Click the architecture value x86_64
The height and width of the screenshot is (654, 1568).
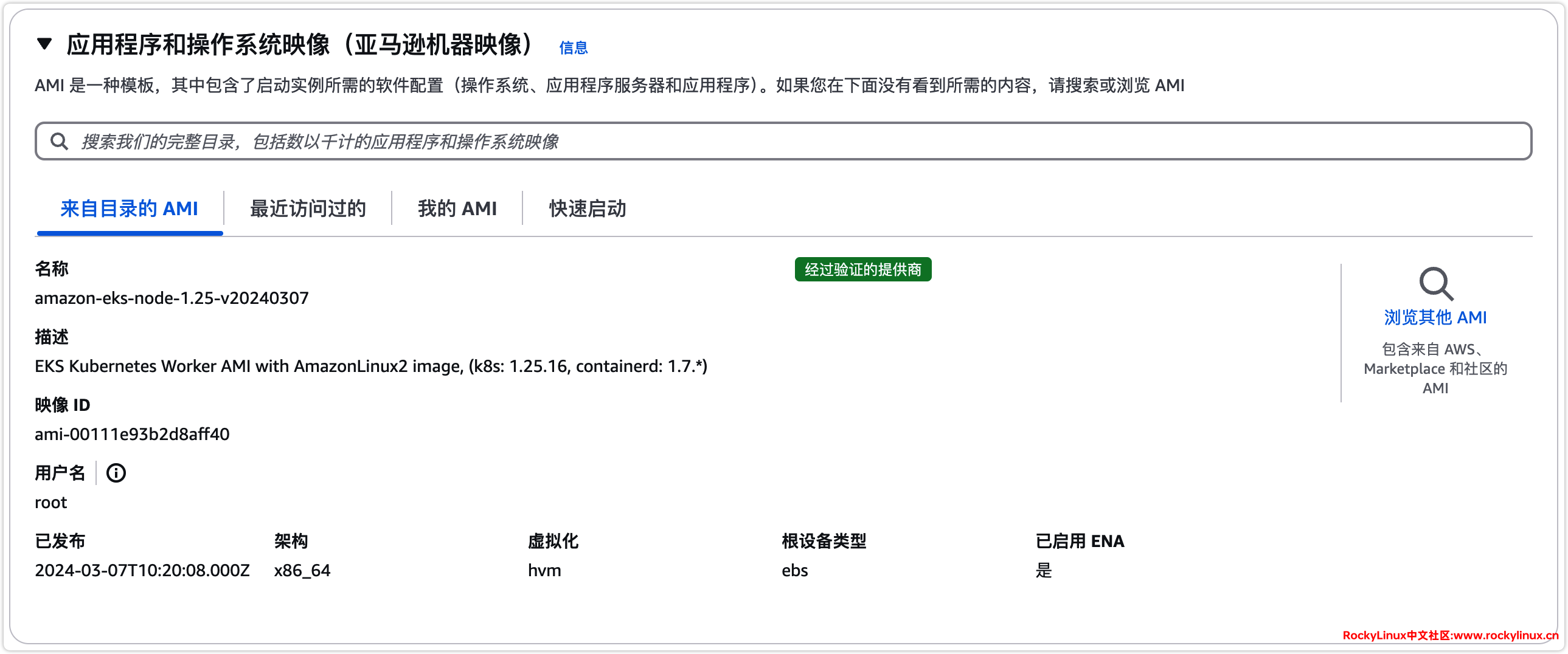coord(302,571)
